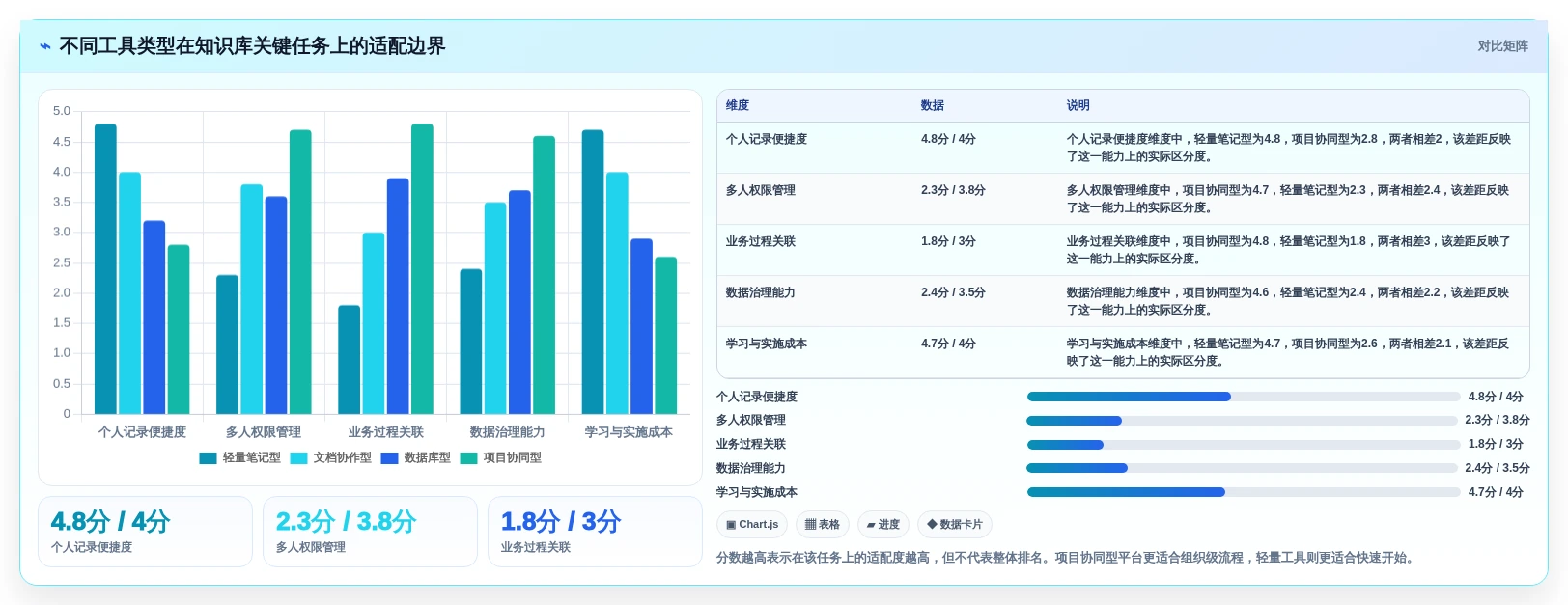Click the lightning icon beside the title
1568x605 pixels.
point(45,46)
